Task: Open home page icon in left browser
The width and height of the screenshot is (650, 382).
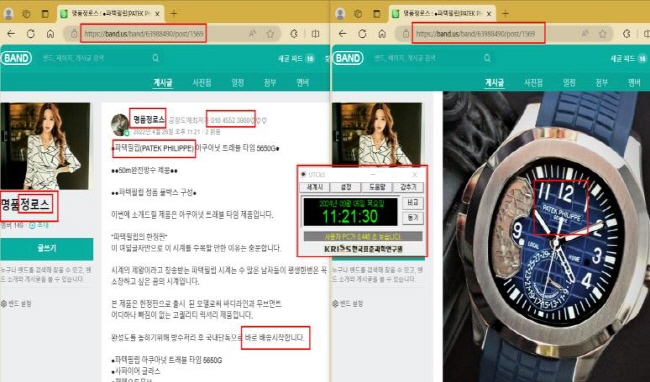Action: [50, 34]
